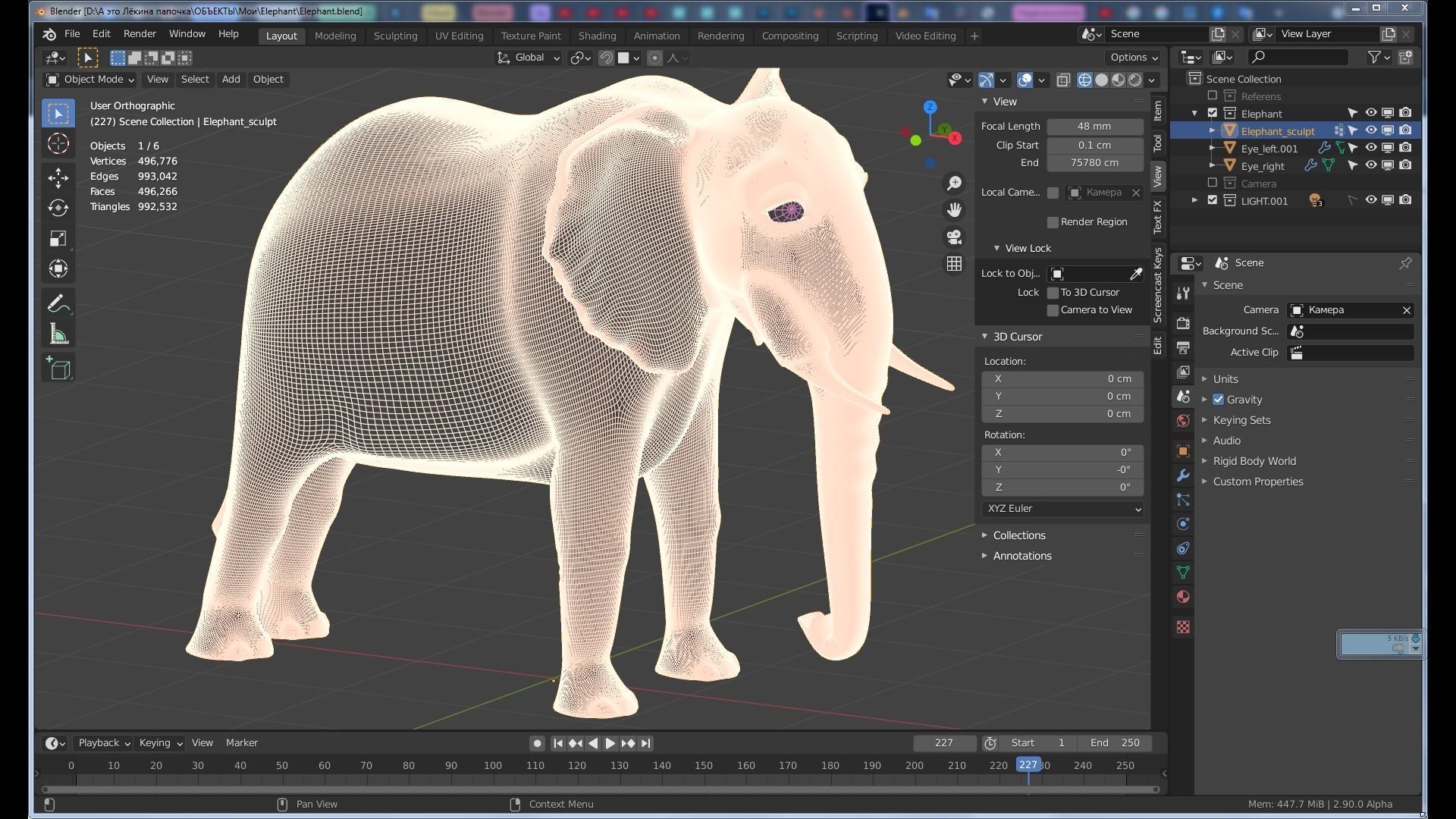Image resolution: width=1456 pixels, height=819 pixels.
Task: Select the Cursor tool in the toolbar
Action: (x=58, y=144)
